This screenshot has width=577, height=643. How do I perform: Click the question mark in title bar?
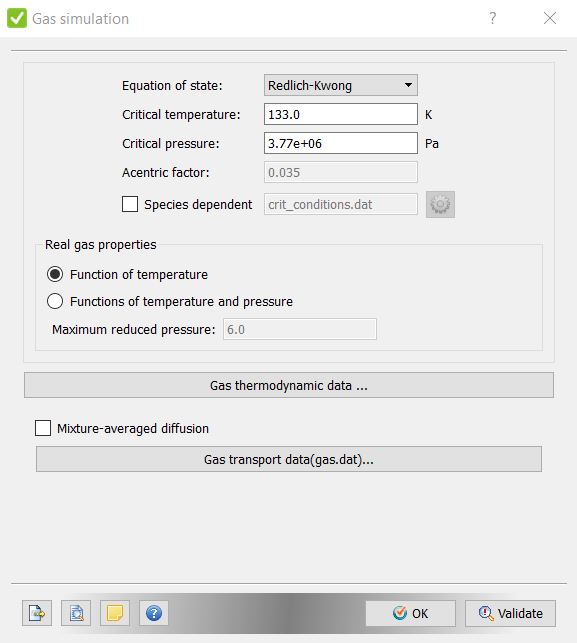(493, 18)
